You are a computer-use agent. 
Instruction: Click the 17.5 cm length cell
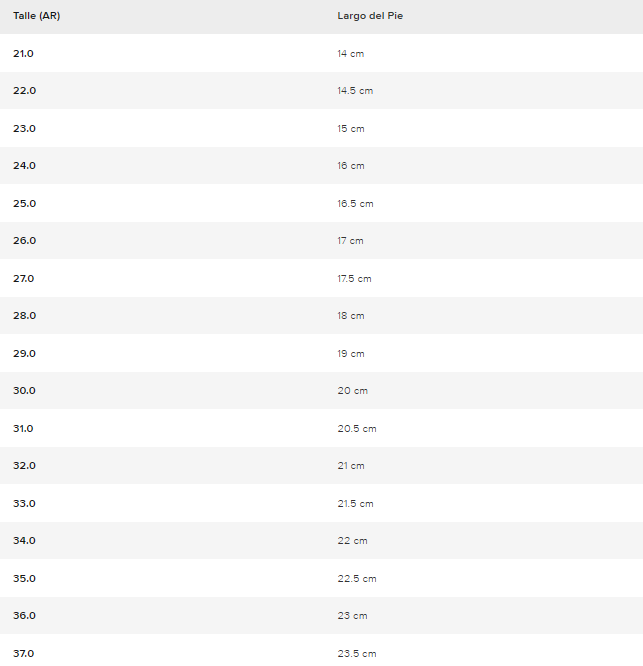coord(355,278)
